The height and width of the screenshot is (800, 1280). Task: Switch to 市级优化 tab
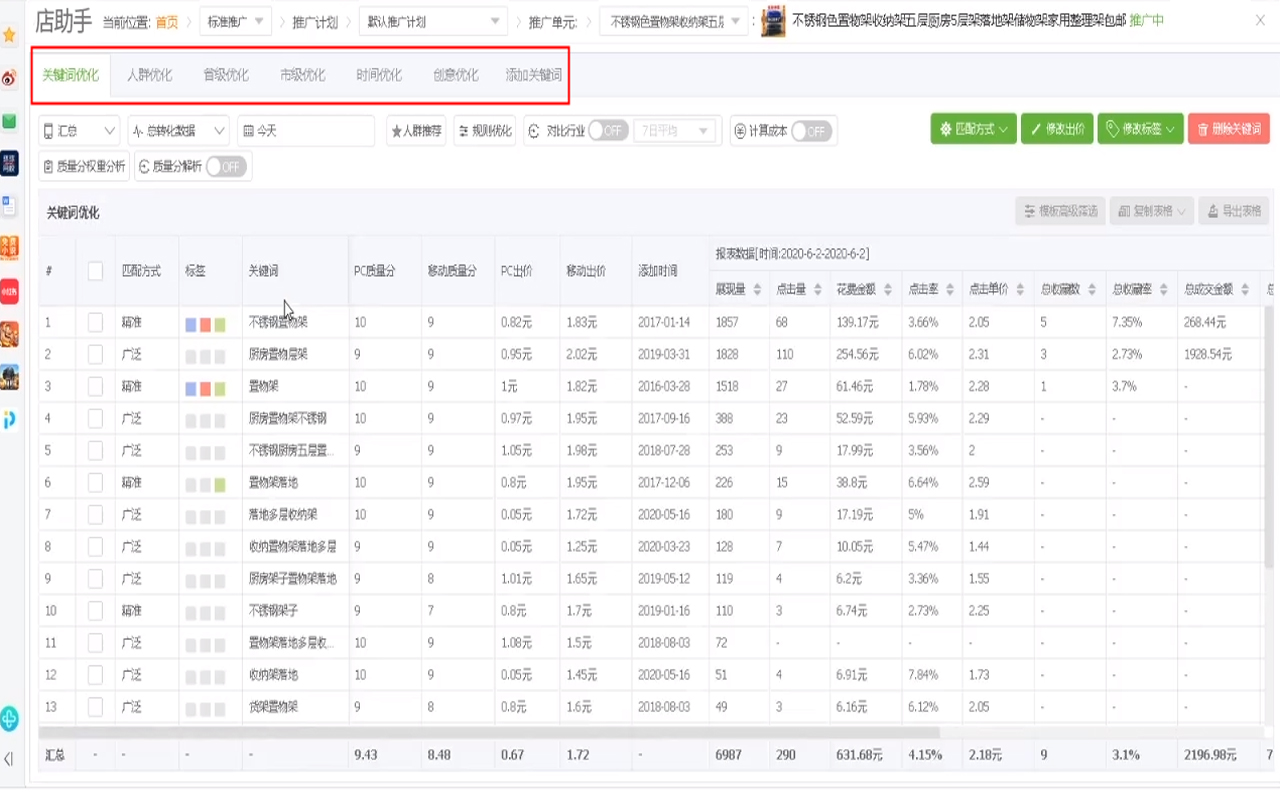click(x=302, y=76)
